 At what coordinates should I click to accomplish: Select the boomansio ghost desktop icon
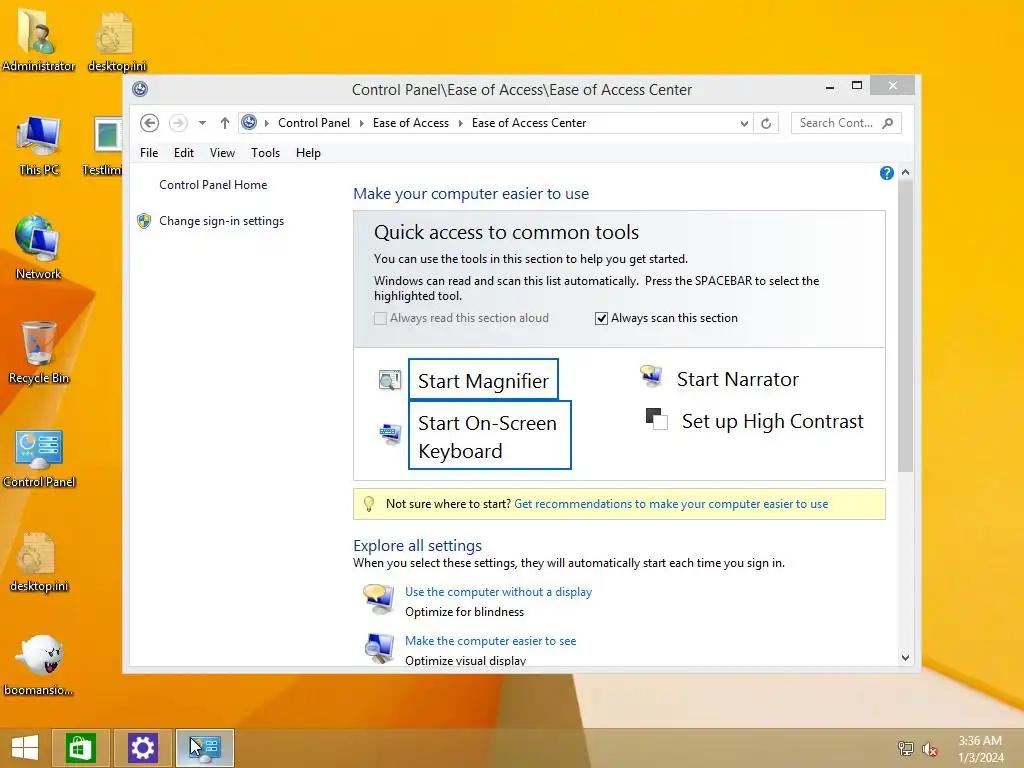pos(39,665)
